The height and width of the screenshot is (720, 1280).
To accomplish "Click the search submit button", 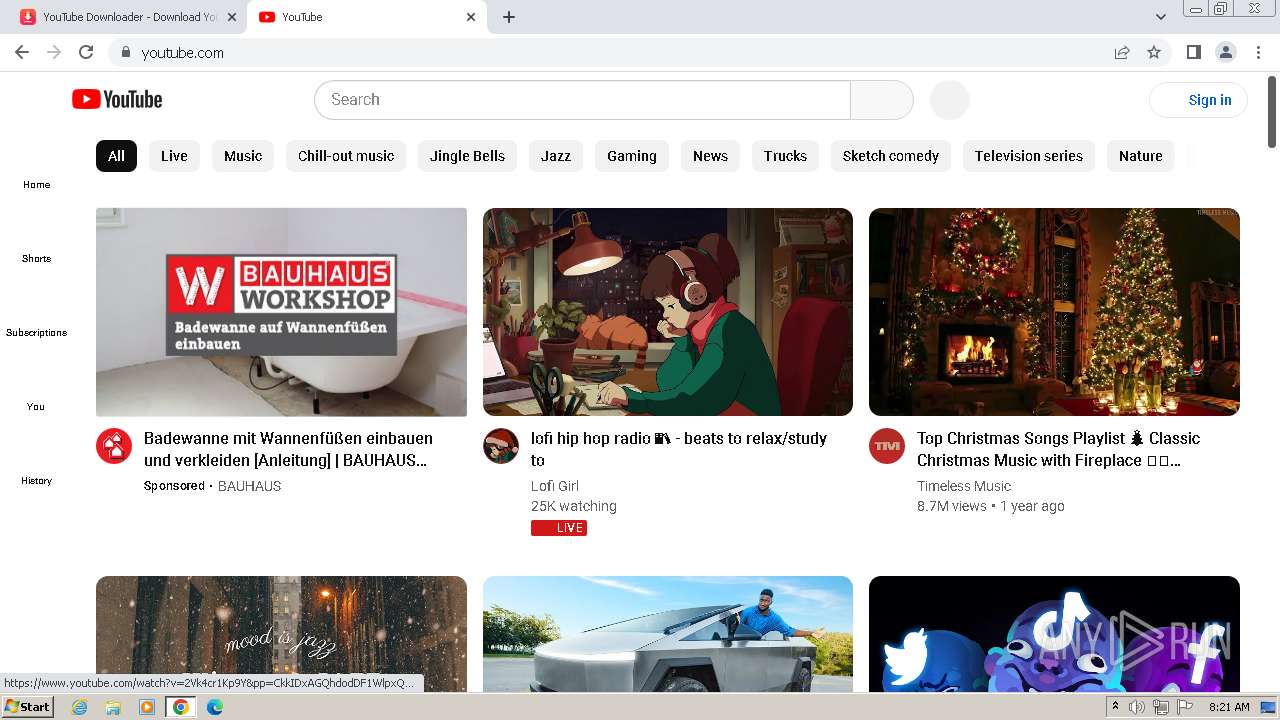I will tap(881, 100).
